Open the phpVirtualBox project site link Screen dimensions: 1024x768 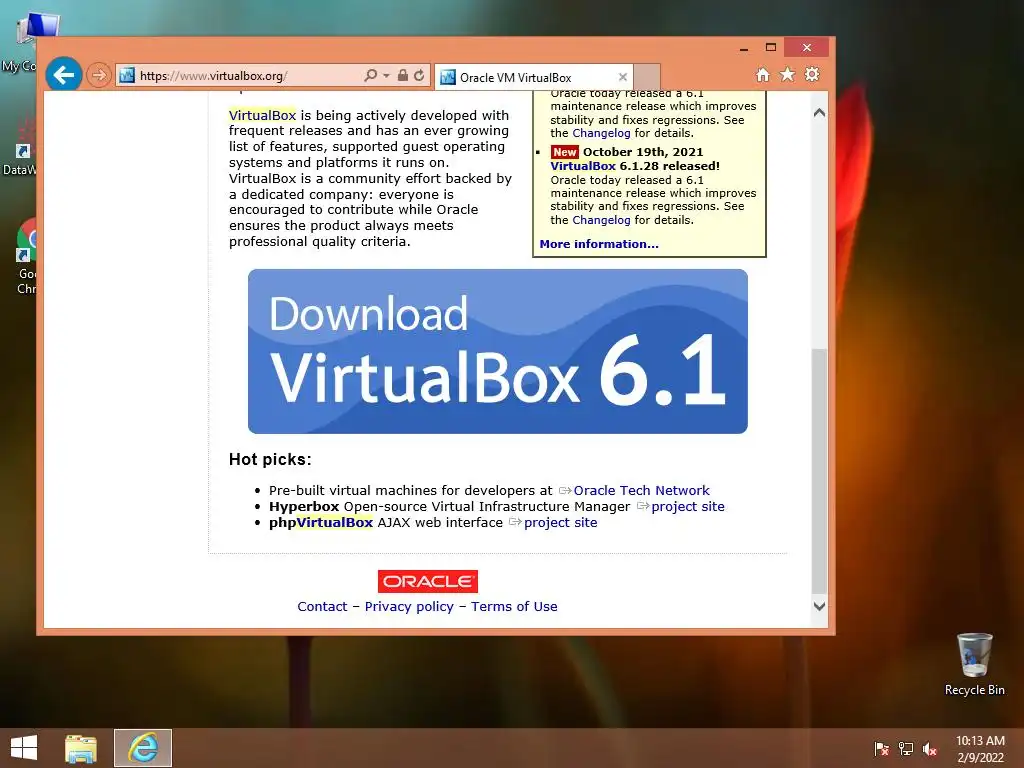[560, 522]
